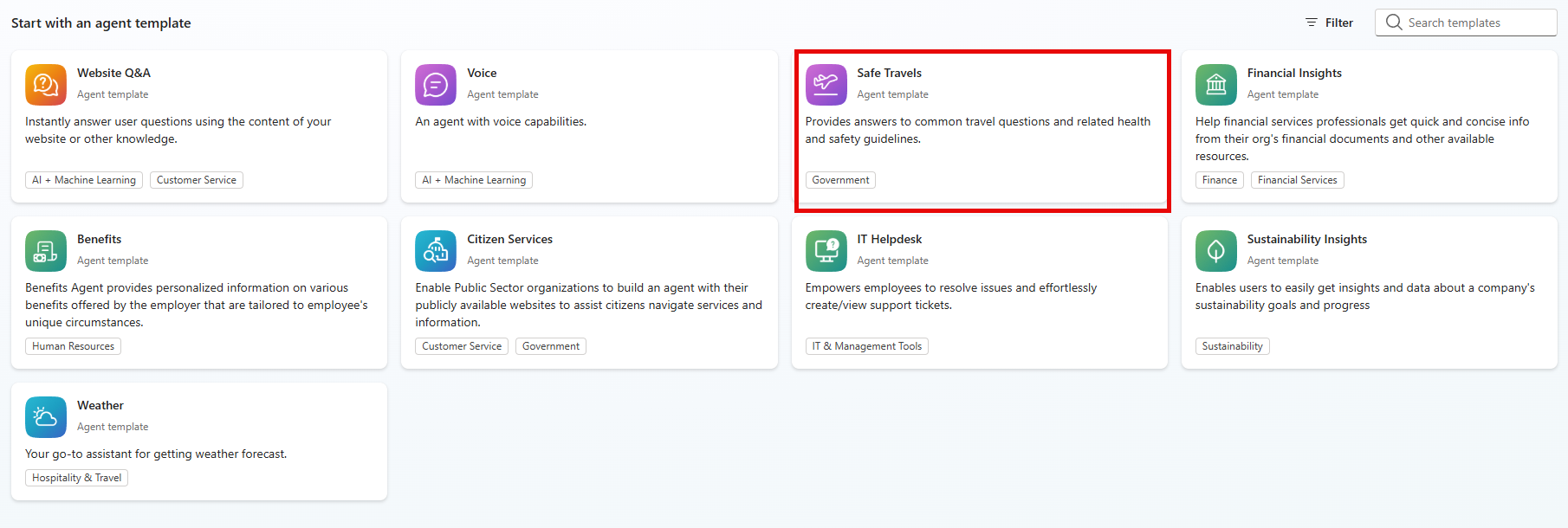Click AI + Machine Learning tag on Voice card
The height and width of the screenshot is (528, 1568).
[x=474, y=180]
